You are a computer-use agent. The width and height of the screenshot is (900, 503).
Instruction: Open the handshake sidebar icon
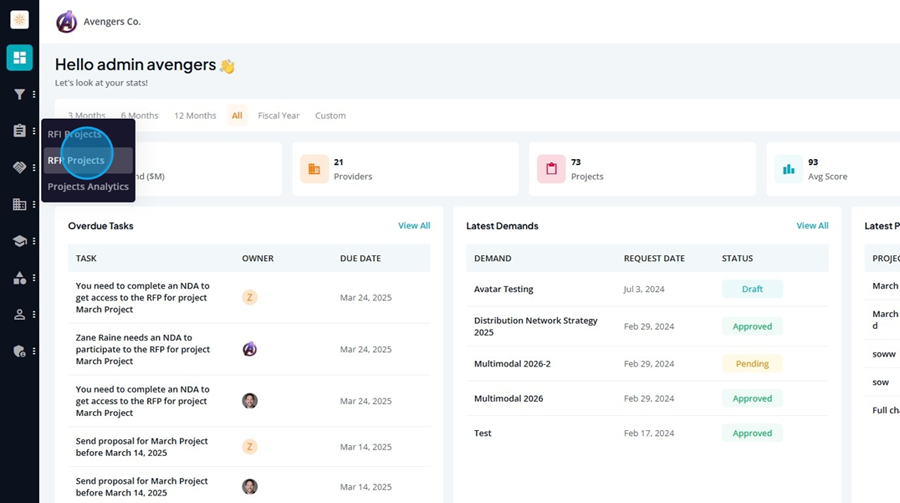[x=20, y=168]
